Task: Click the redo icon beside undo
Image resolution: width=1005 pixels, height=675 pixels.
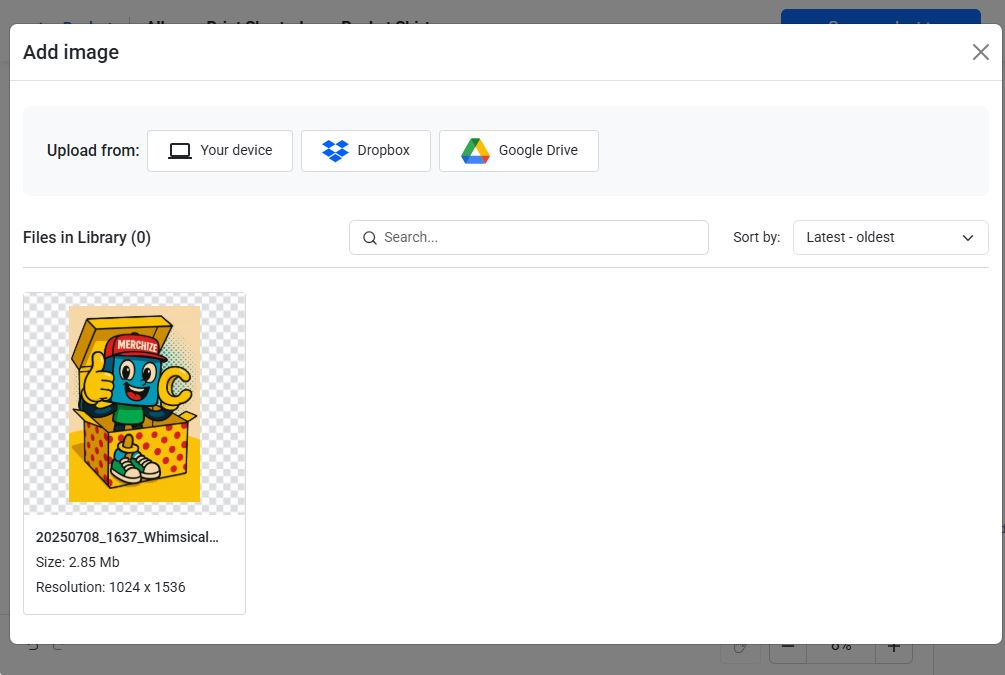Action: click(58, 647)
